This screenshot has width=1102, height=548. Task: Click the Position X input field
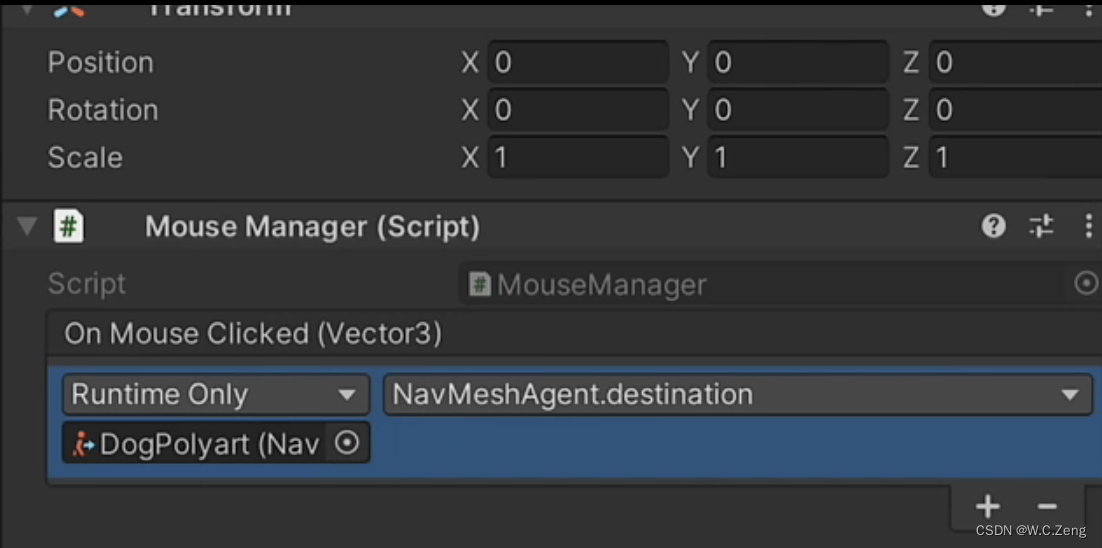point(578,62)
